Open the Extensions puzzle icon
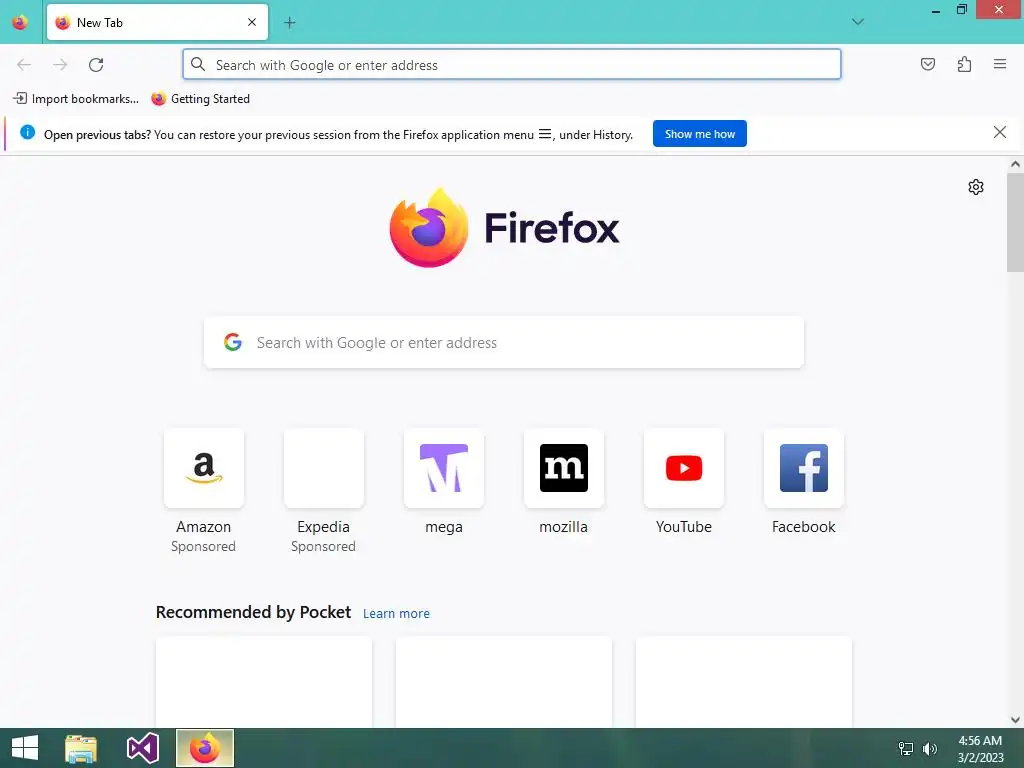 click(x=965, y=64)
